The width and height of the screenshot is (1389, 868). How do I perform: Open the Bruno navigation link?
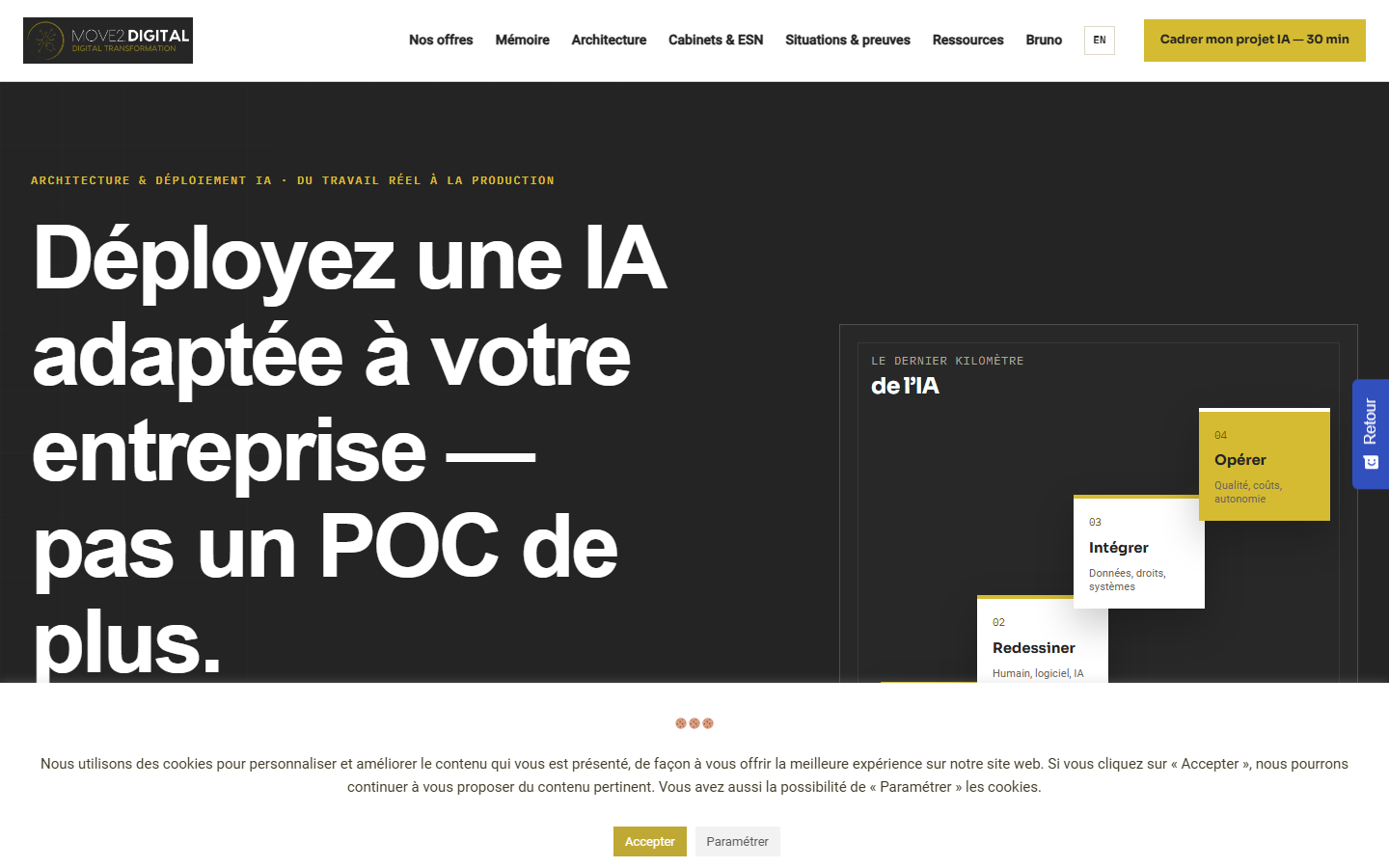point(1044,40)
